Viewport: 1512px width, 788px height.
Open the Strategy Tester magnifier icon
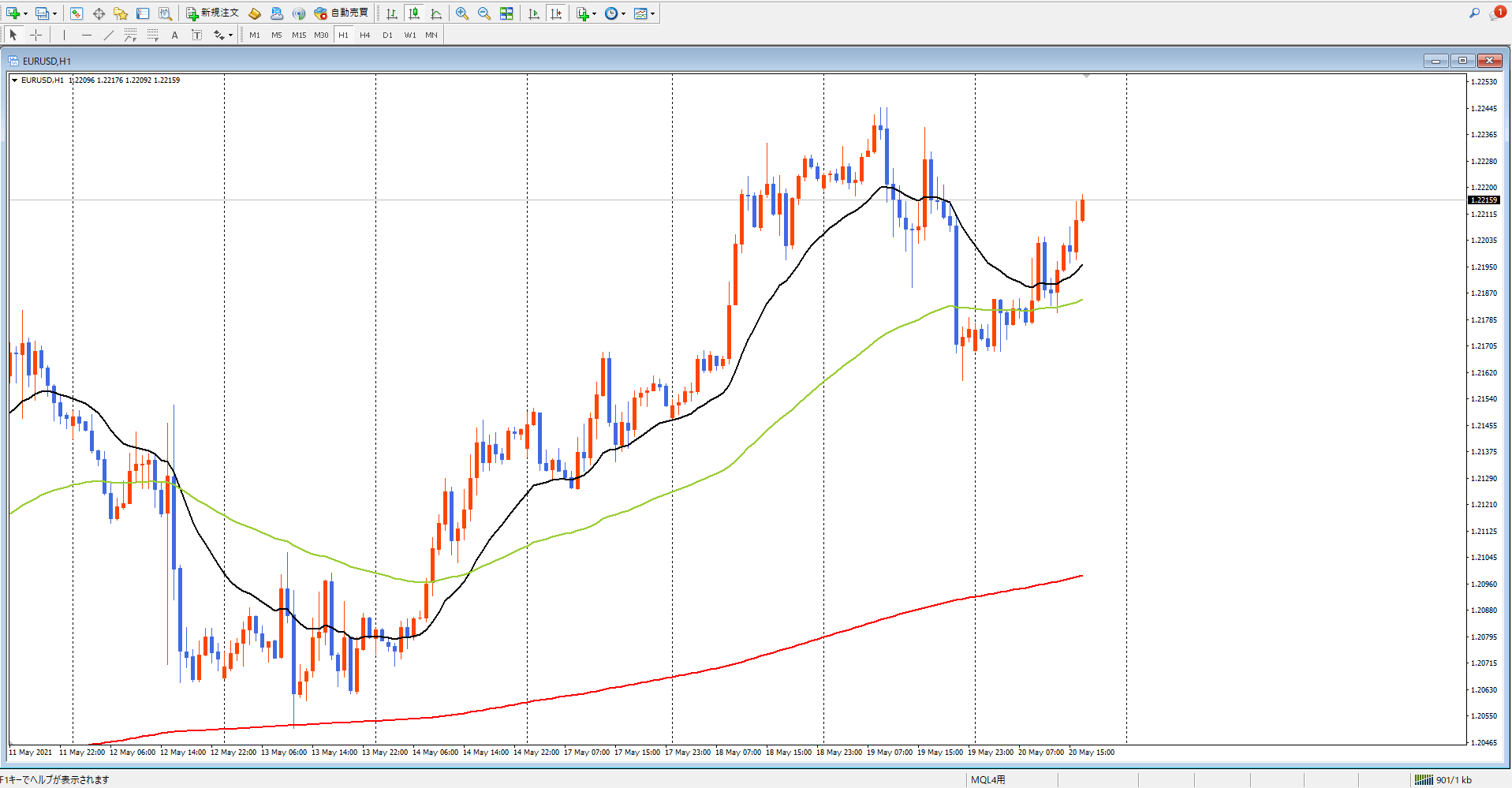pyautogui.click(x=165, y=13)
